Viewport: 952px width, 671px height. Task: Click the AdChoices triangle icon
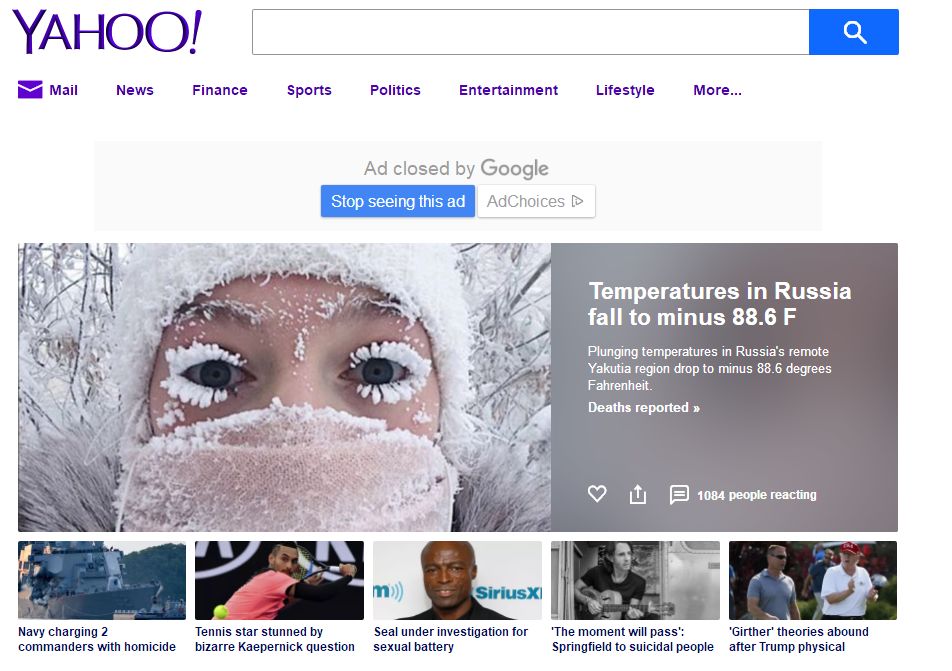click(x=577, y=201)
